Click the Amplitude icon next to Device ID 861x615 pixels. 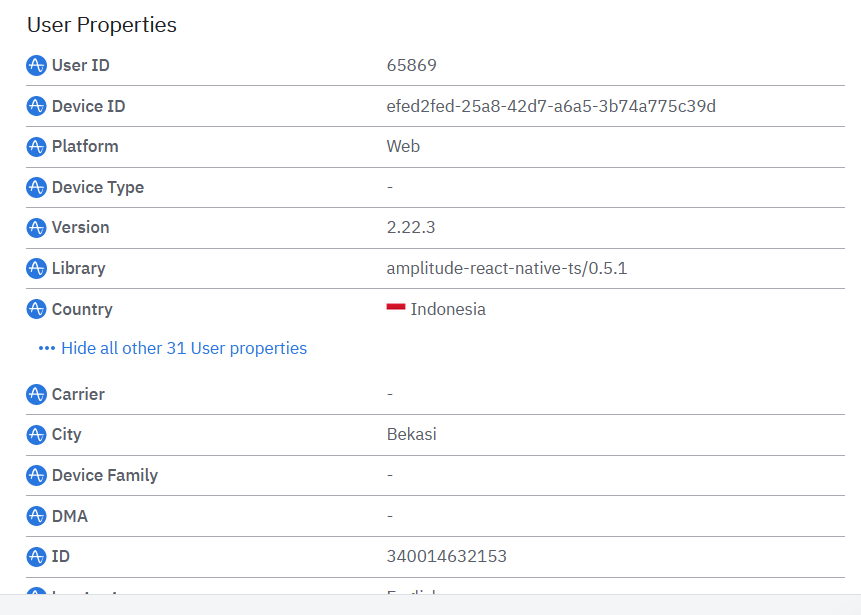pyautogui.click(x=36, y=106)
